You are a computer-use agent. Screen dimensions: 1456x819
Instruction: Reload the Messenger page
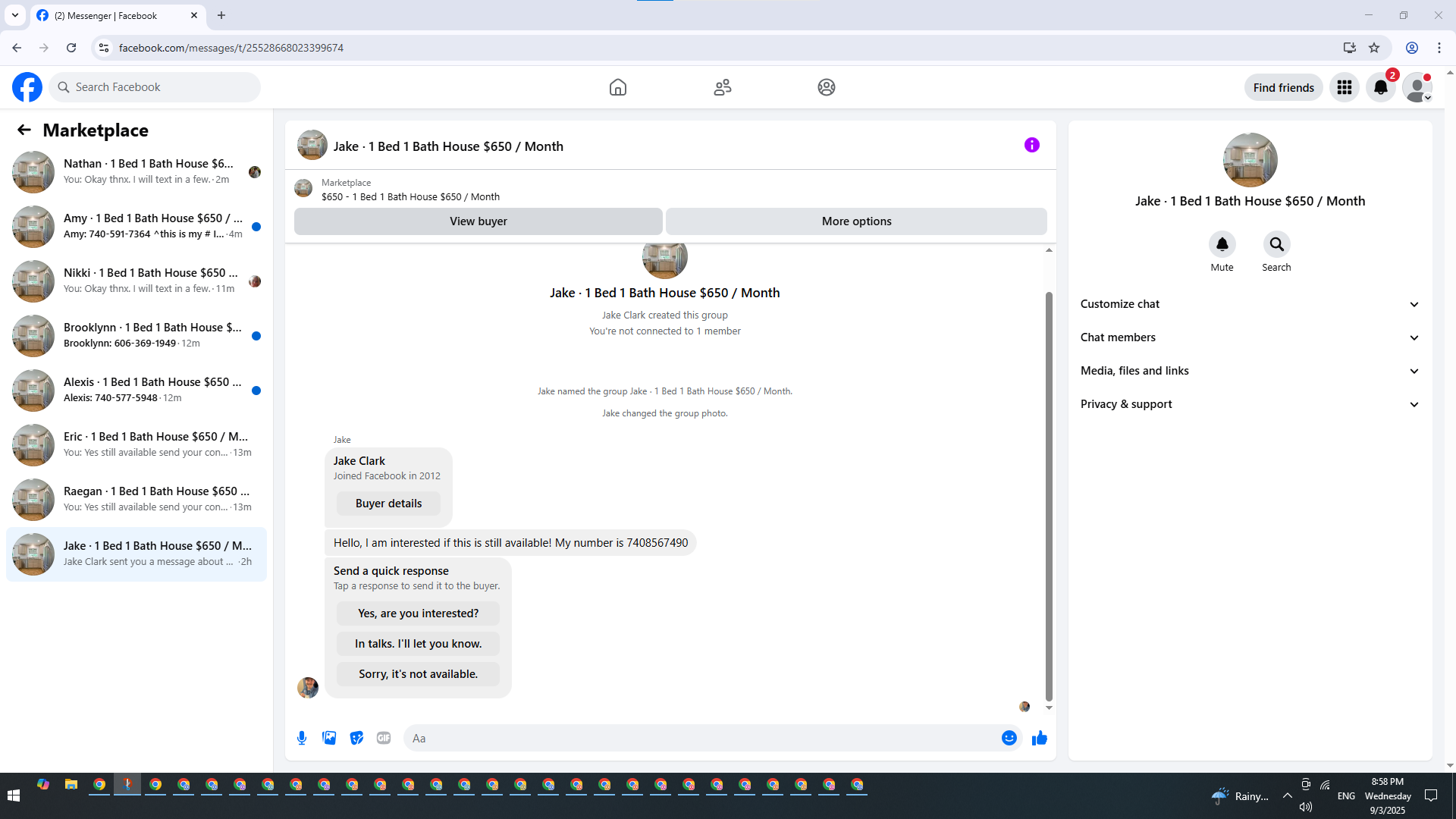pyautogui.click(x=71, y=48)
